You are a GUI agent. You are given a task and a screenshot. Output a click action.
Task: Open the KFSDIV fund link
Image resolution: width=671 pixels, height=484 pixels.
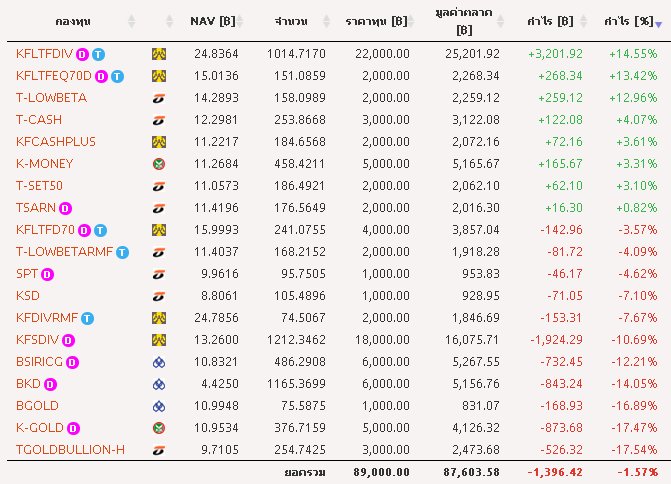pos(38,340)
